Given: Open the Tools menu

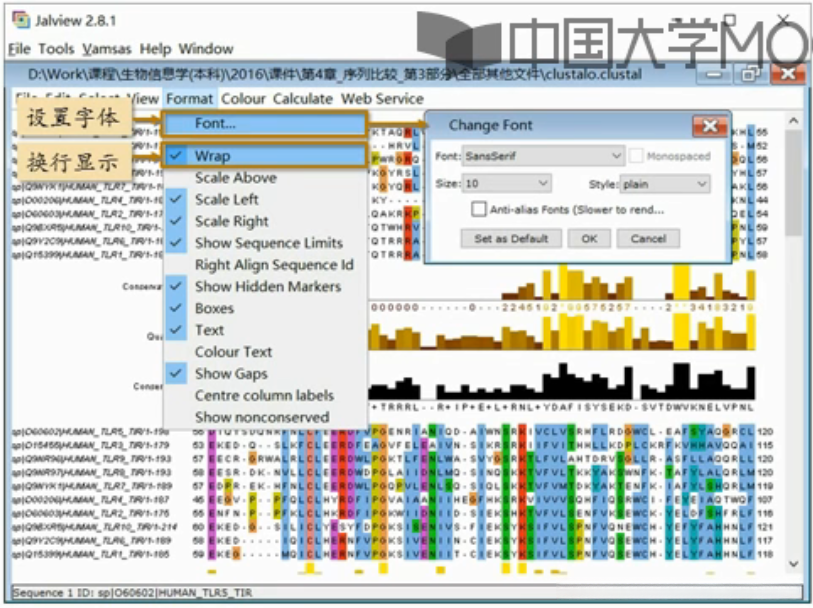Looking at the screenshot, I should [56, 49].
